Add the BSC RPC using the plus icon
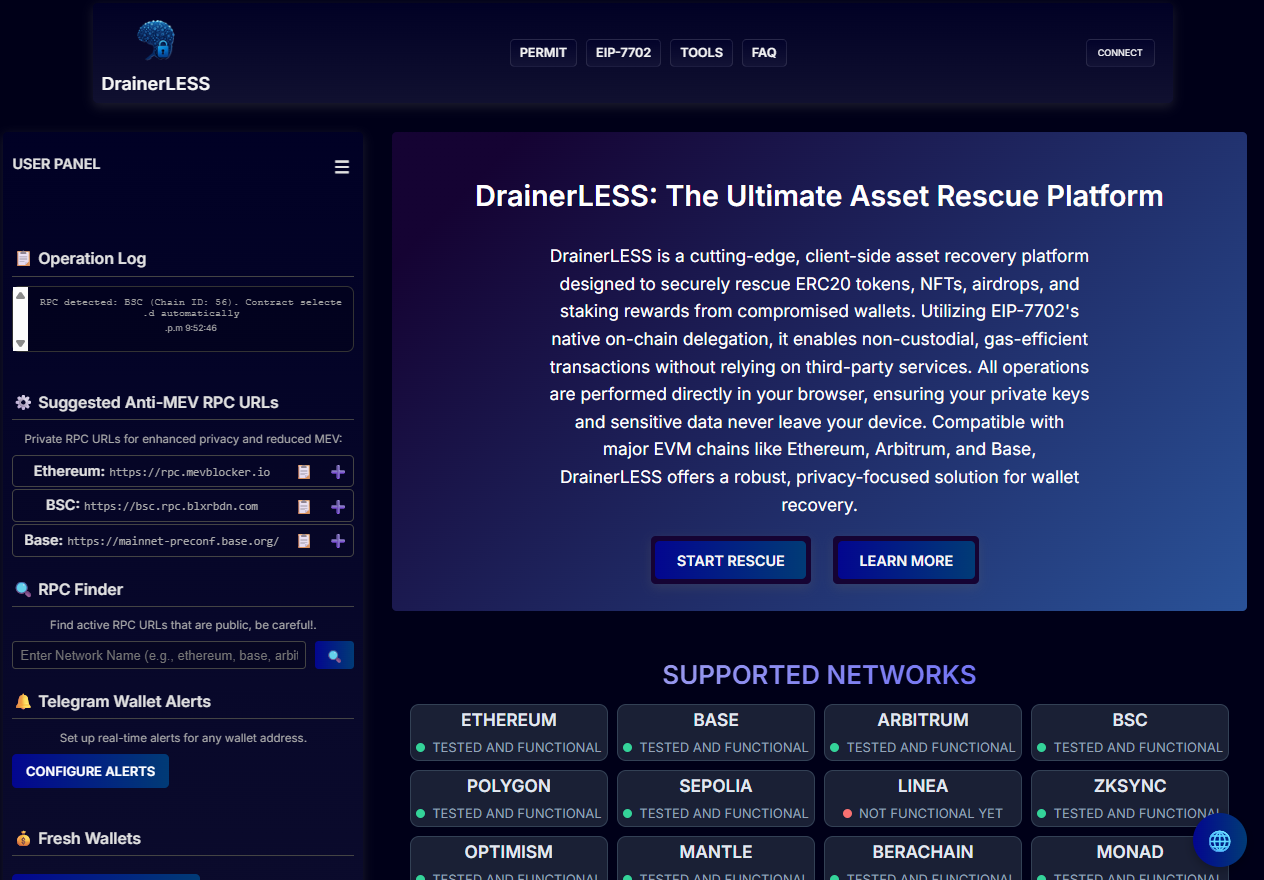The width and height of the screenshot is (1264, 880). click(x=337, y=506)
